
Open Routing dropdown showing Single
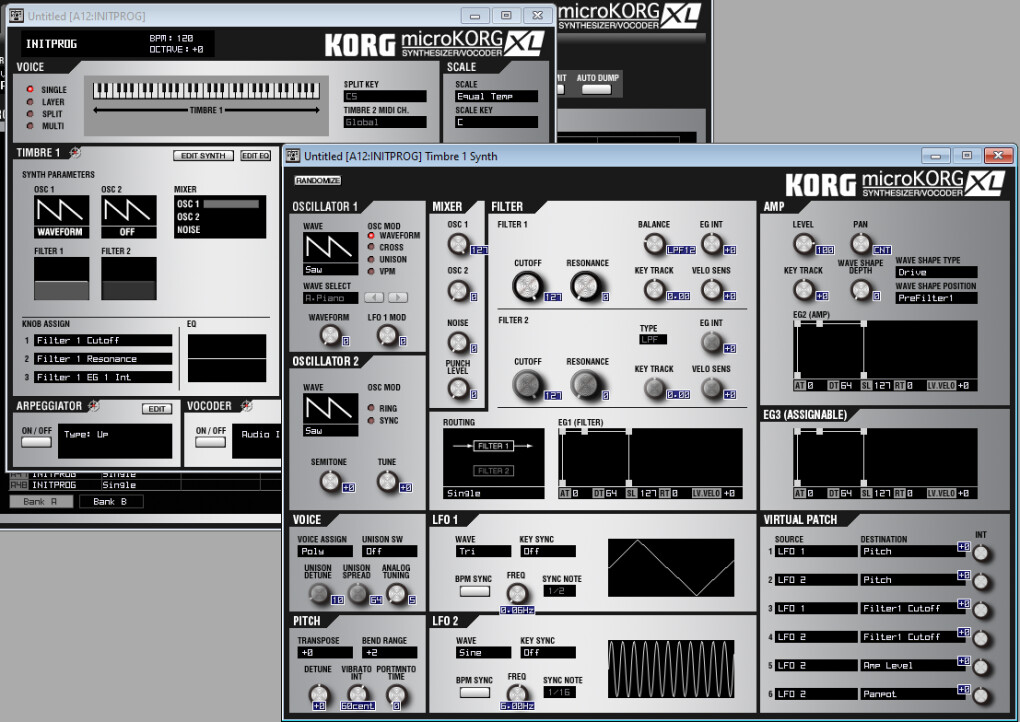[x=494, y=493]
